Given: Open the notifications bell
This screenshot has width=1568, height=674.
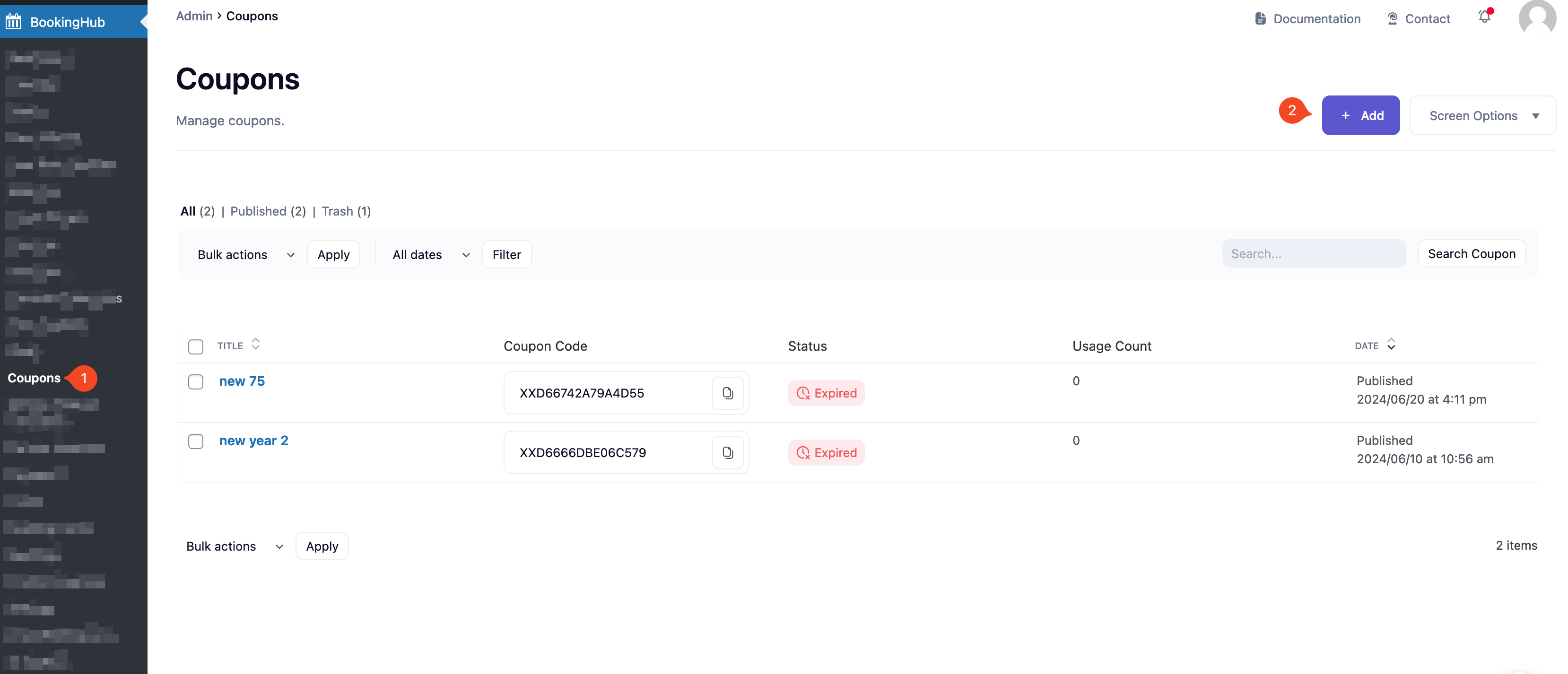Looking at the screenshot, I should point(1485,17).
